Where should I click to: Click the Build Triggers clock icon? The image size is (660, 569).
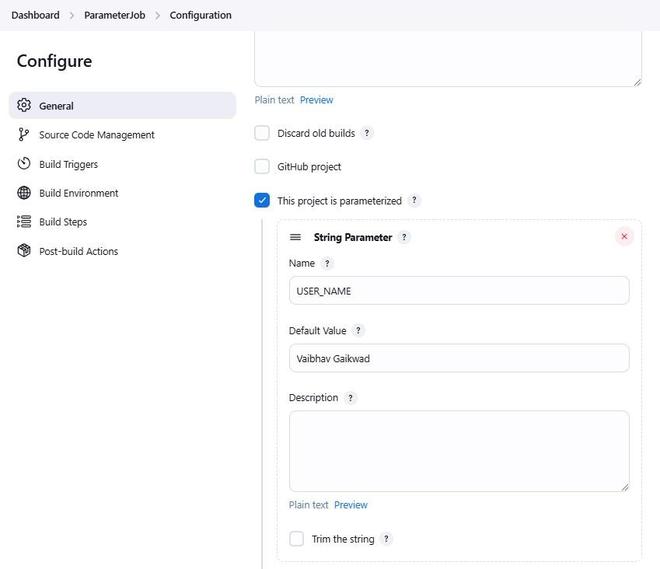click(x=24, y=163)
